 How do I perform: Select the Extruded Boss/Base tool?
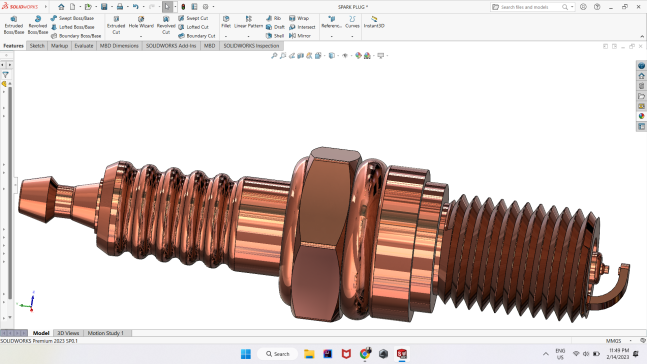click(x=14, y=26)
